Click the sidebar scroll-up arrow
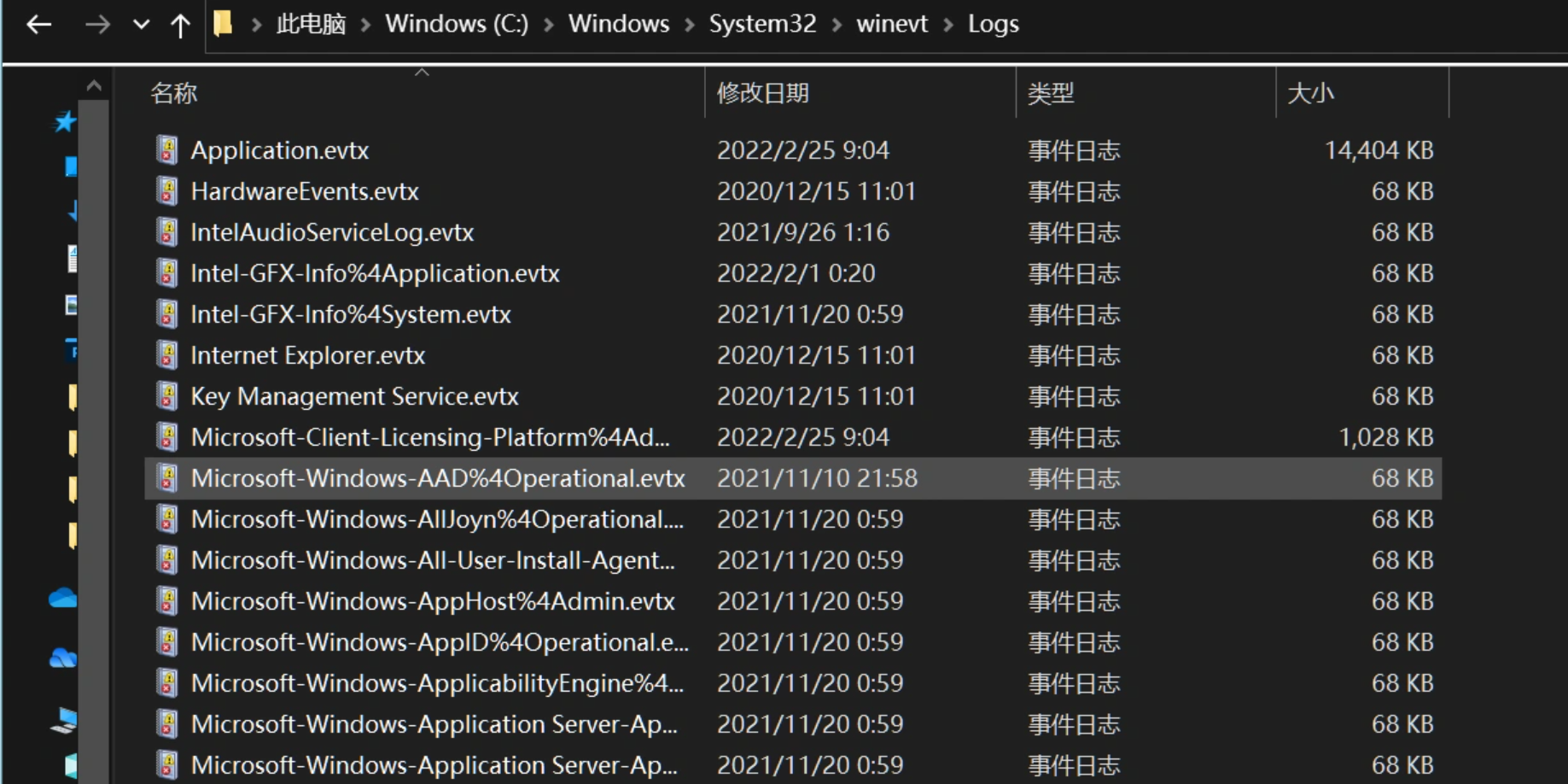Screen dimensions: 1568x784 pyautogui.click(x=94, y=86)
